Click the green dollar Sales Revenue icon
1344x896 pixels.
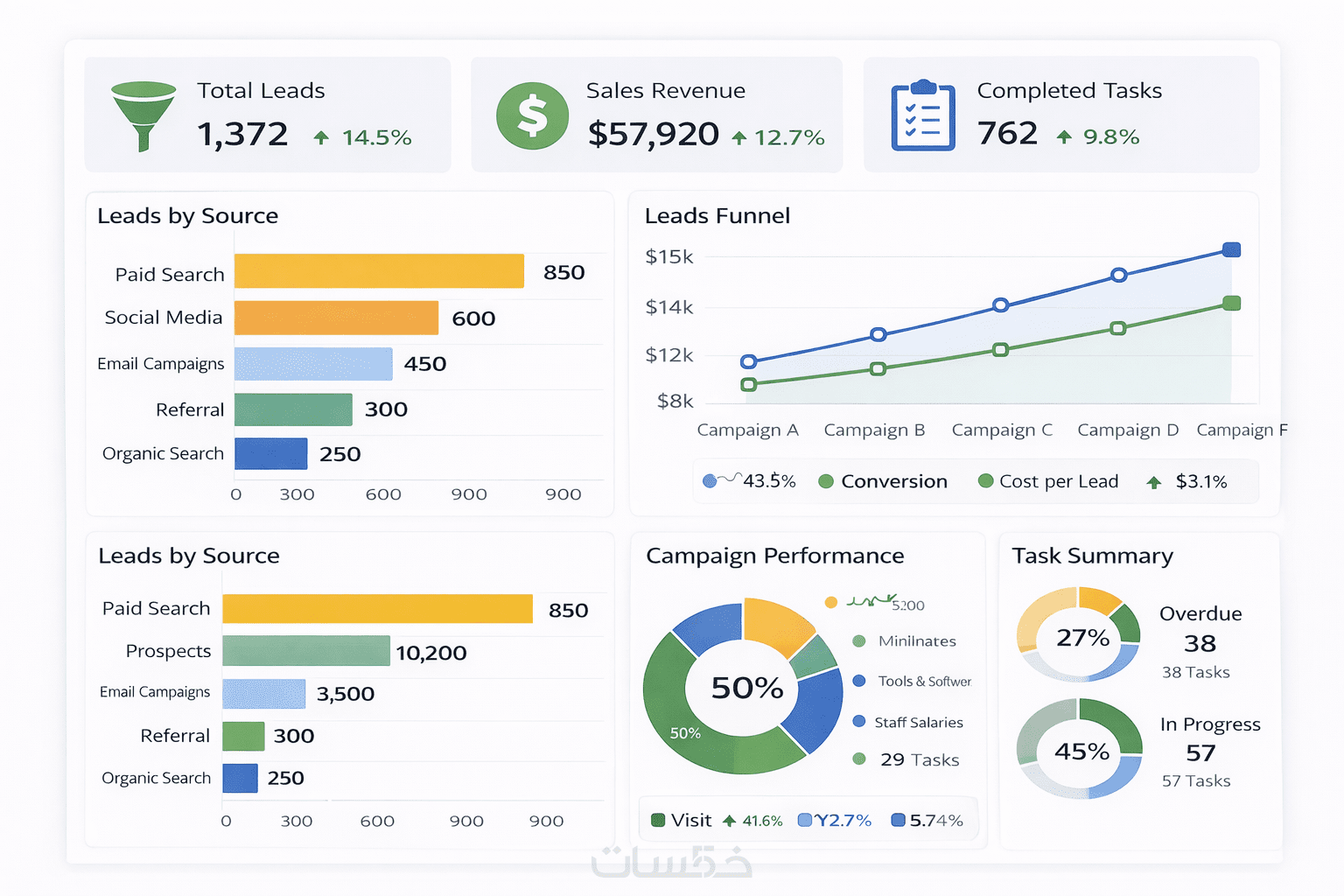coord(532,115)
